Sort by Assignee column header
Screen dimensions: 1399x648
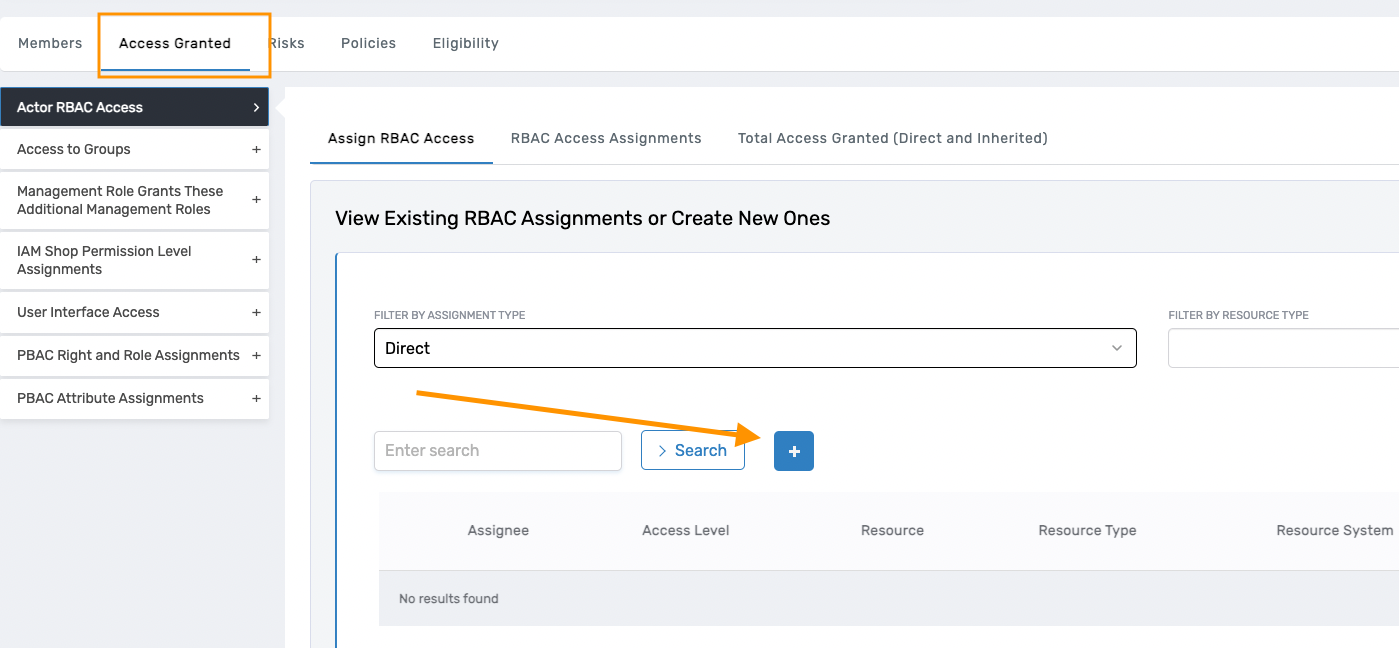click(x=498, y=531)
